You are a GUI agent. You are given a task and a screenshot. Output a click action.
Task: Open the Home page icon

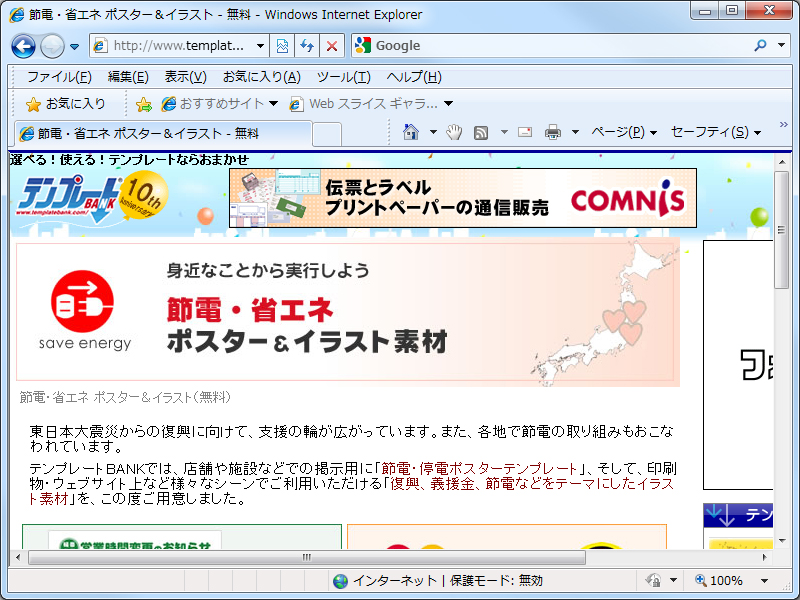(x=410, y=131)
